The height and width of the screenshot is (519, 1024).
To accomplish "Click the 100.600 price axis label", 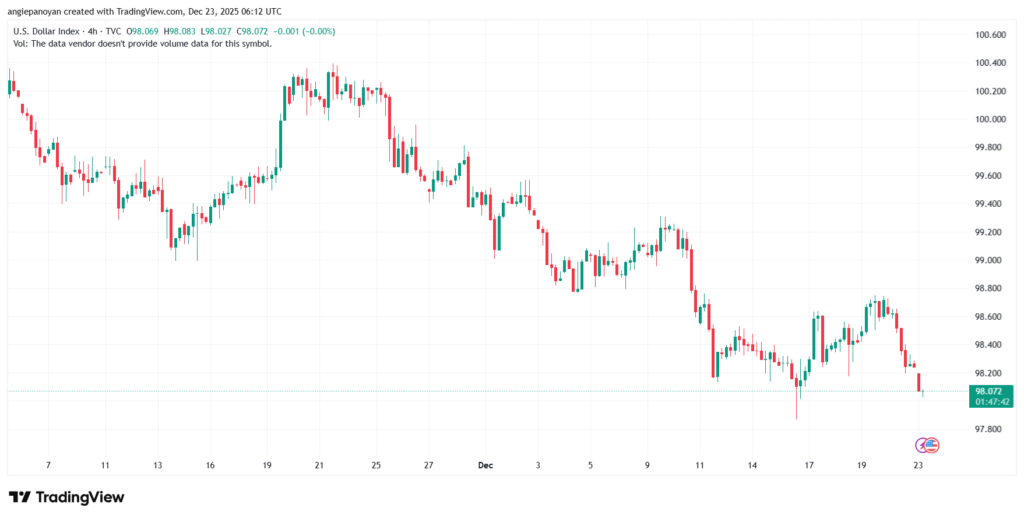I will pyautogui.click(x=989, y=35).
